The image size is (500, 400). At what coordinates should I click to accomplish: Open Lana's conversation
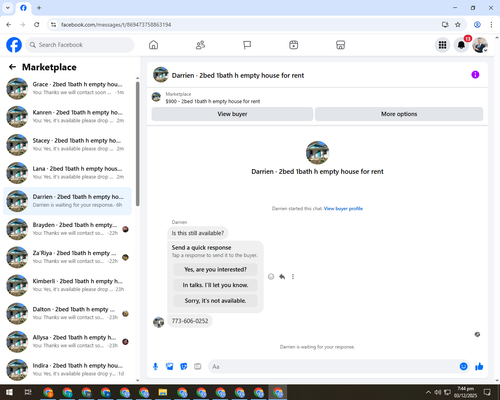(68, 173)
